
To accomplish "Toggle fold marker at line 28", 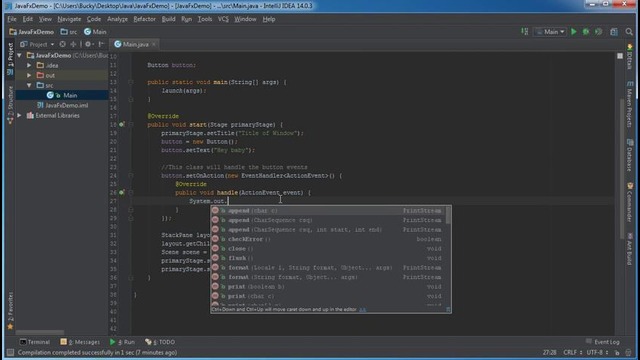I will tap(131, 209).
